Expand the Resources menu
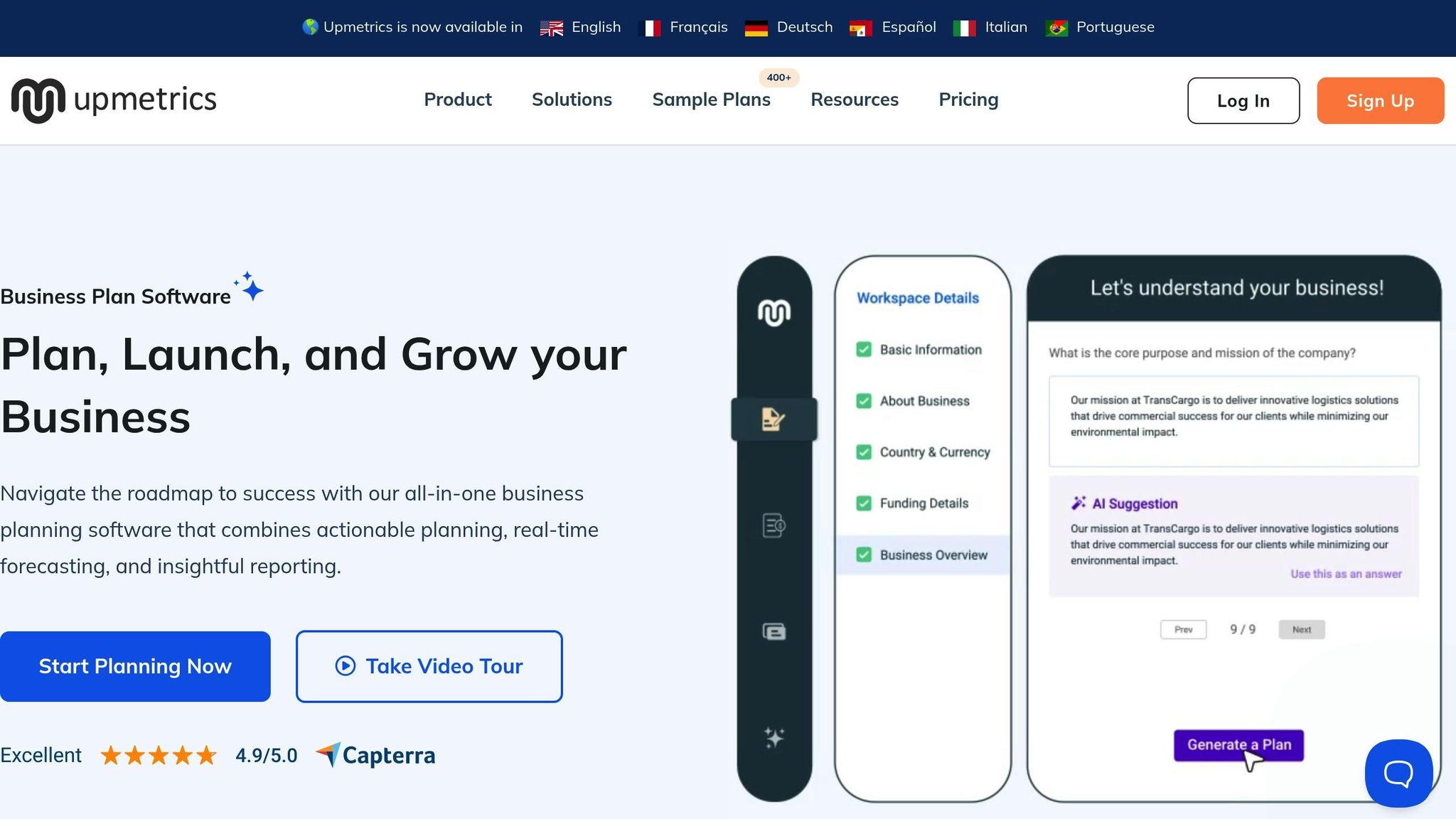The image size is (1456, 819). pyautogui.click(x=855, y=100)
